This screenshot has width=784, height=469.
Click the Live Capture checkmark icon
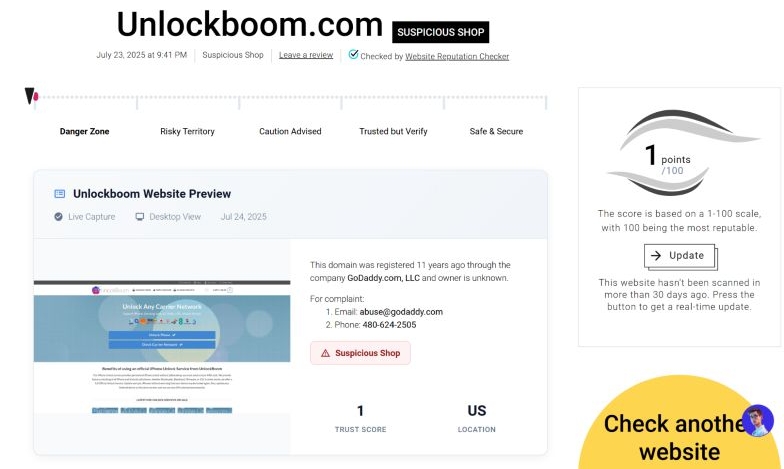point(58,217)
